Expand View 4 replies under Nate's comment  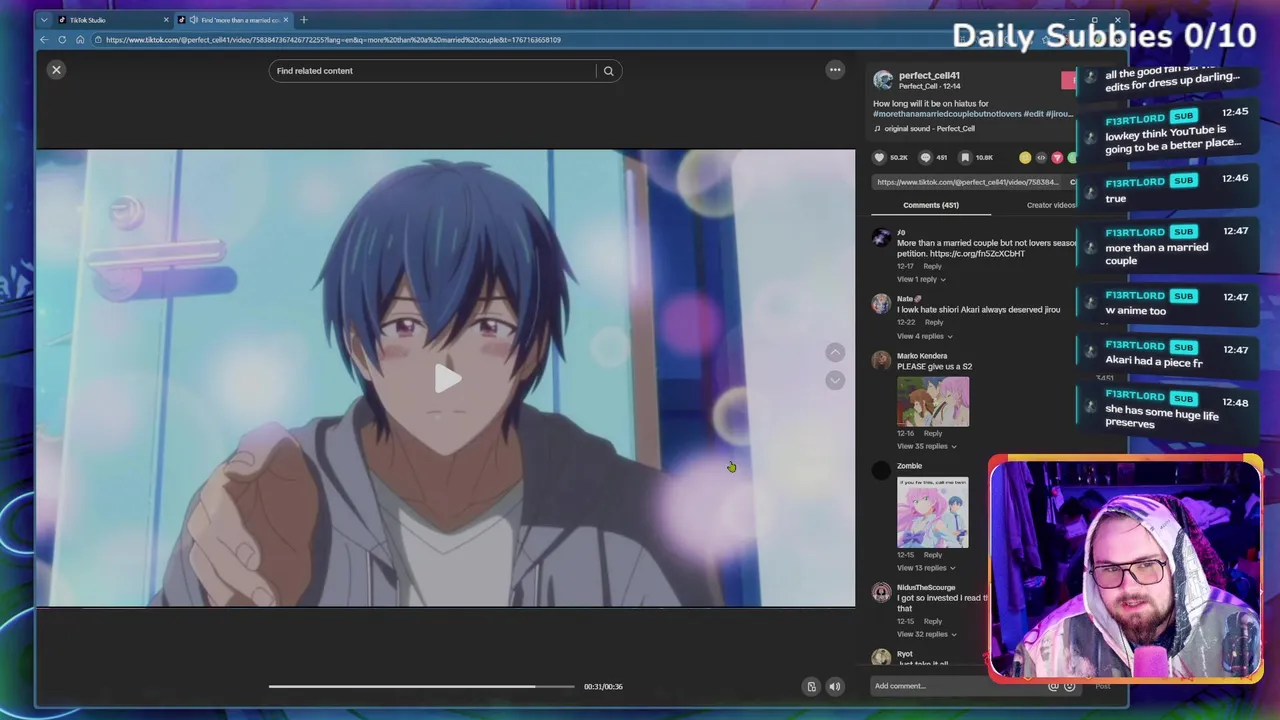coord(925,336)
